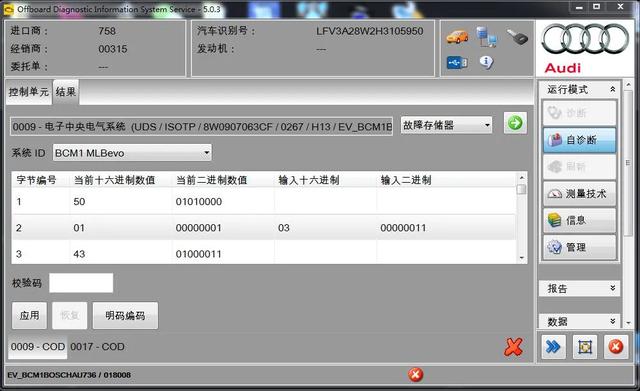The height and width of the screenshot is (391, 640).
Task: Switch to the 控制单元 tab
Action: tap(29, 92)
